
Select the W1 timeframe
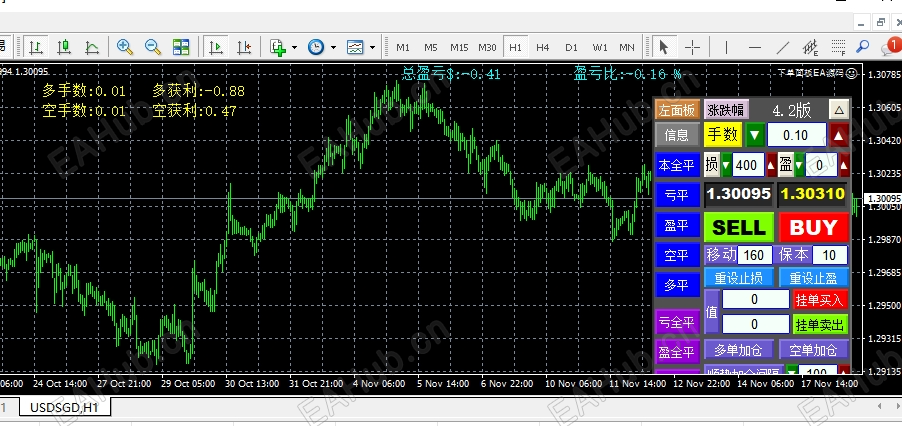point(600,47)
